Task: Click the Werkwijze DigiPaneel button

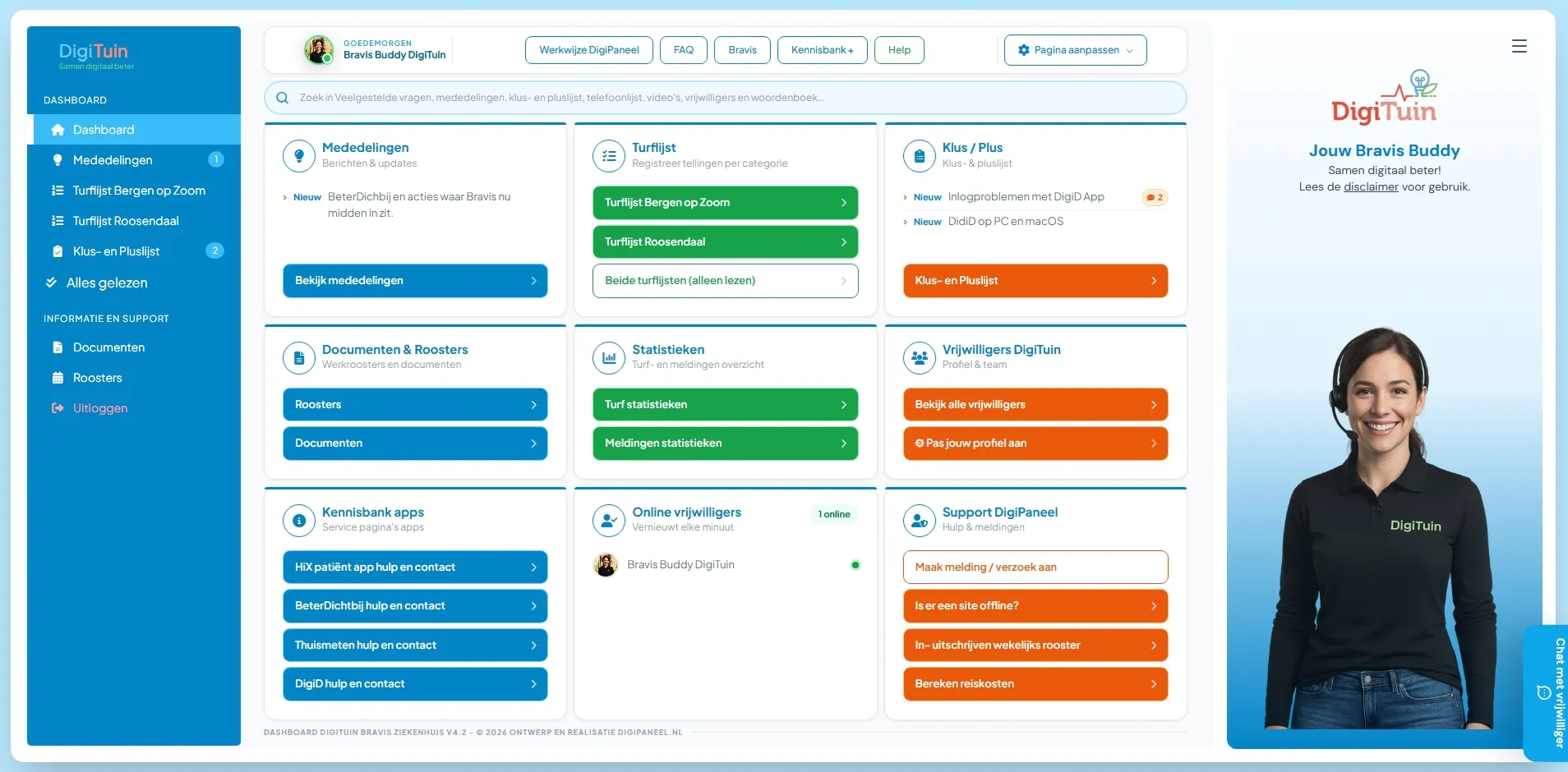Action: coord(589,50)
